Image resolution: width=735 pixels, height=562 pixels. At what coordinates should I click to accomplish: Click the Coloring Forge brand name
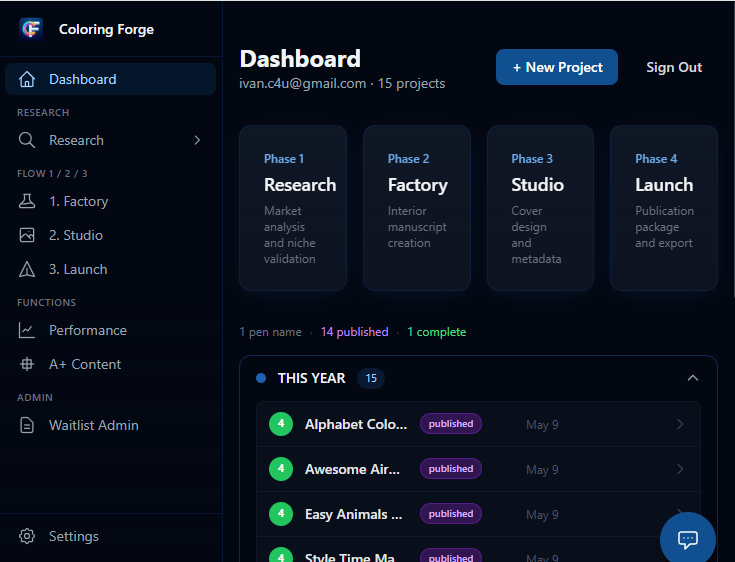click(106, 29)
